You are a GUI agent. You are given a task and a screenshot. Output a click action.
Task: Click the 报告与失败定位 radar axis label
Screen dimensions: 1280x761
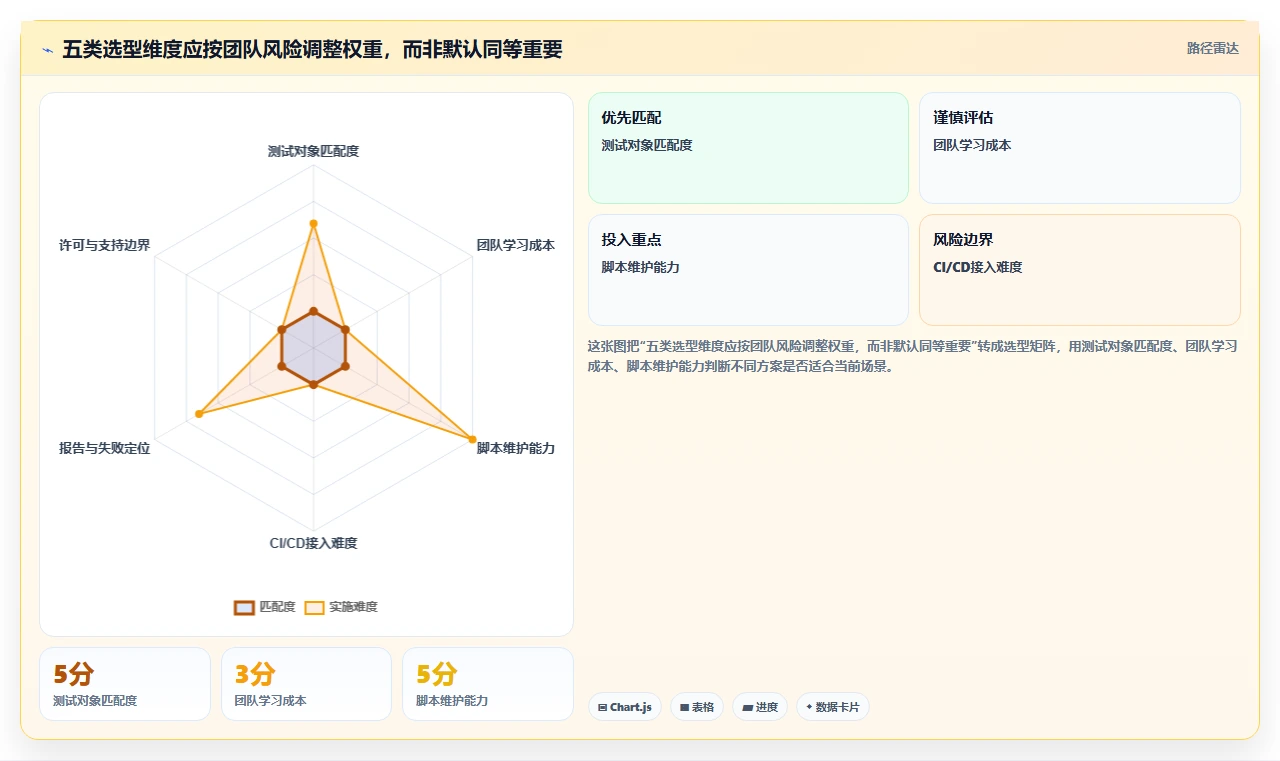click(x=104, y=448)
